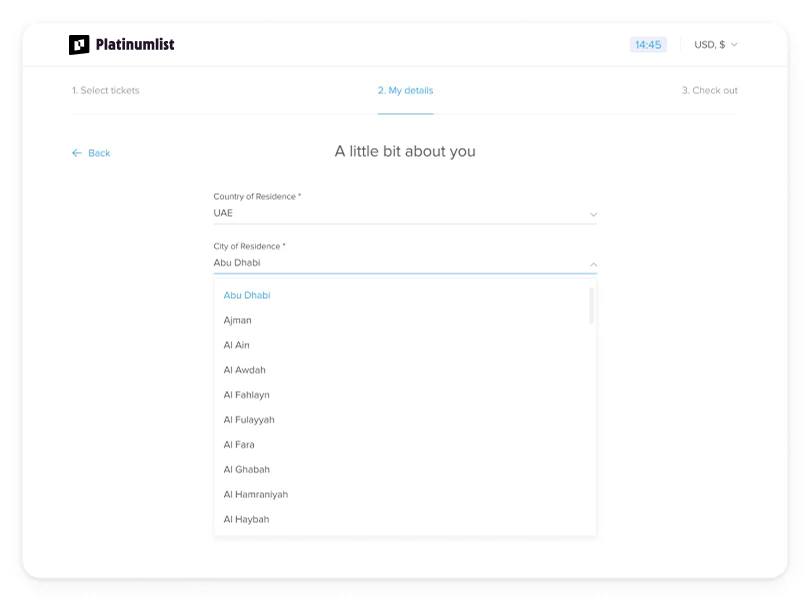Click the Back link
Screen dimensions: 810x601
click(98, 153)
